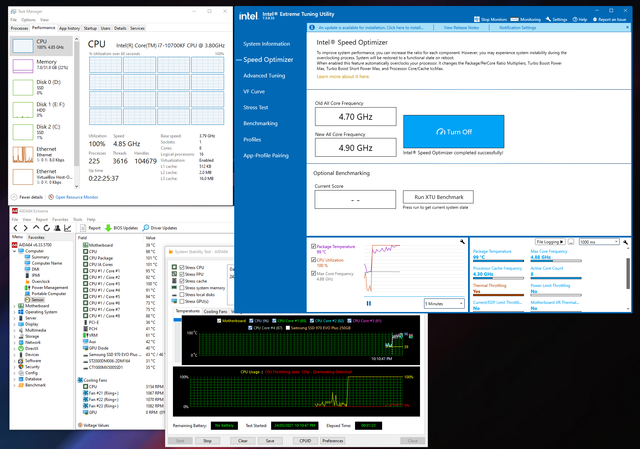Stop the System Stability Test
The height and width of the screenshot is (449, 640).
207,441
